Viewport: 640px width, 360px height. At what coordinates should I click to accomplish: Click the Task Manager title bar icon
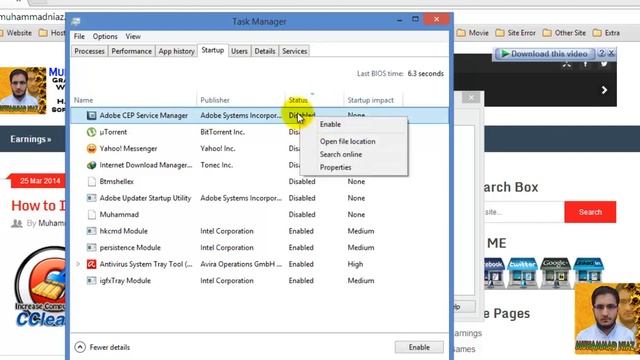76,21
